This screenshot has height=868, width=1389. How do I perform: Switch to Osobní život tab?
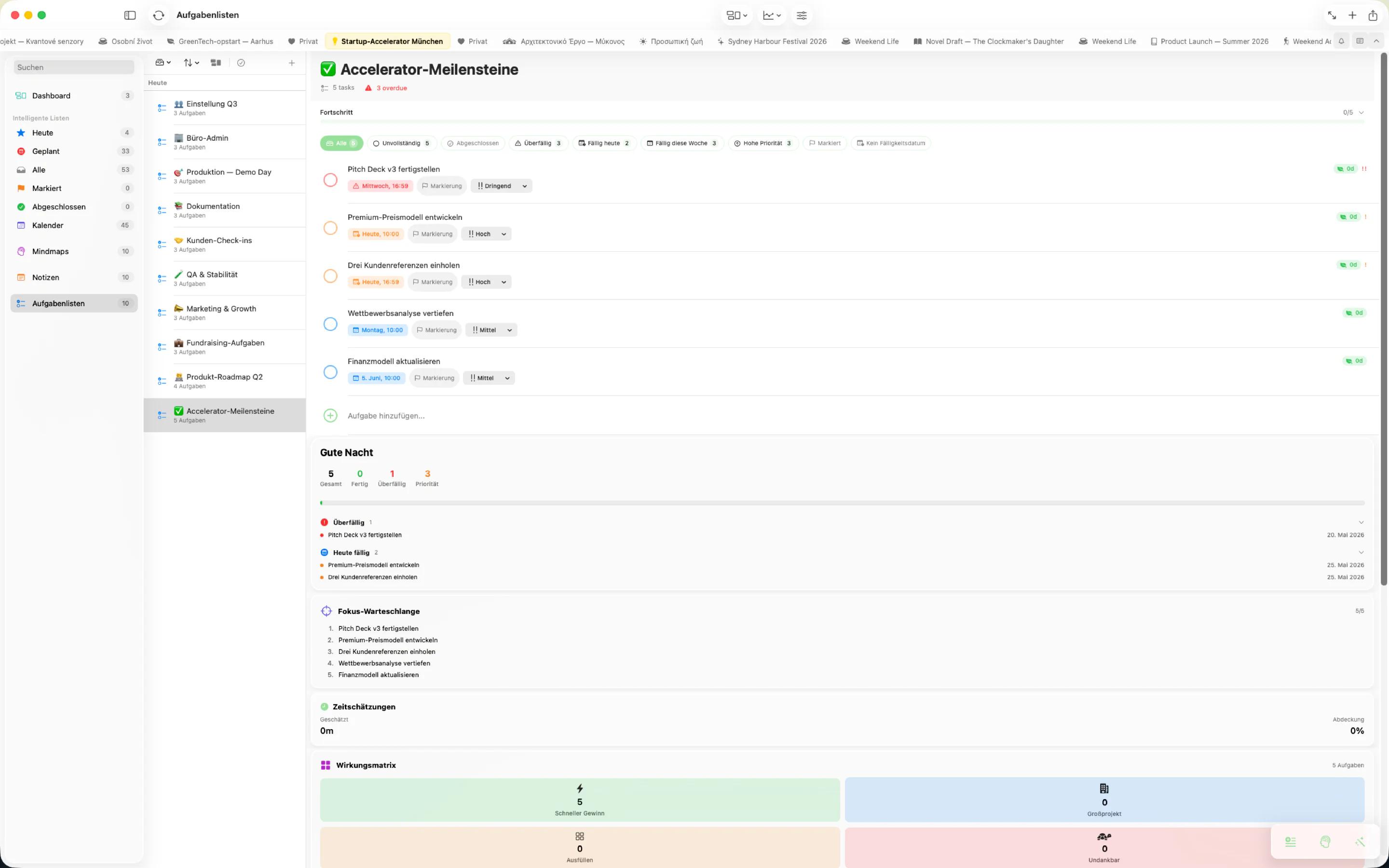(125, 41)
